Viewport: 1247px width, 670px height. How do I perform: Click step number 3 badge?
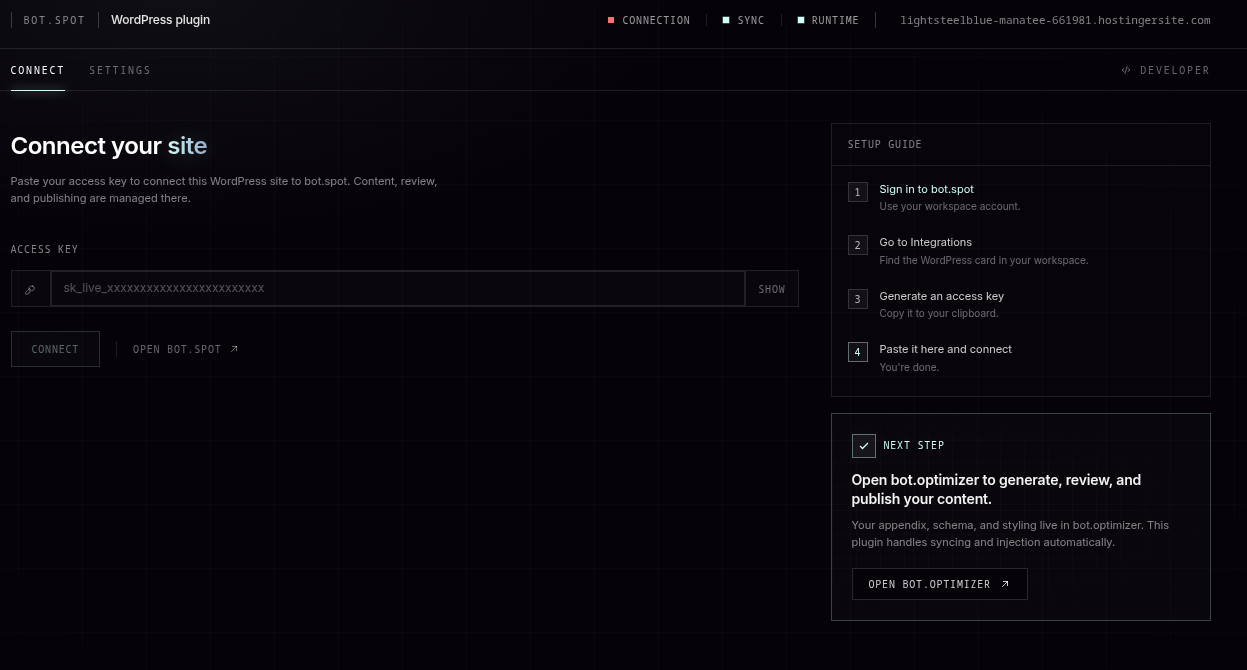click(858, 299)
